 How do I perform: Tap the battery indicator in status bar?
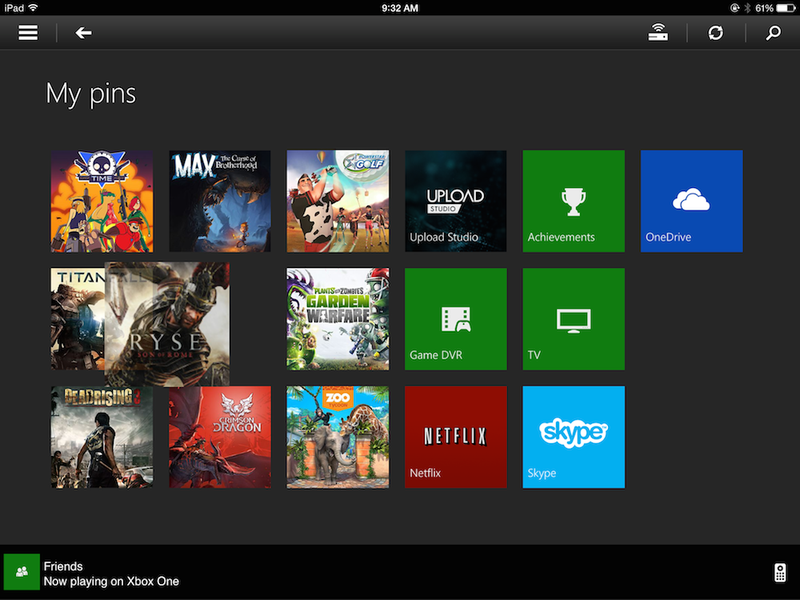[x=786, y=8]
